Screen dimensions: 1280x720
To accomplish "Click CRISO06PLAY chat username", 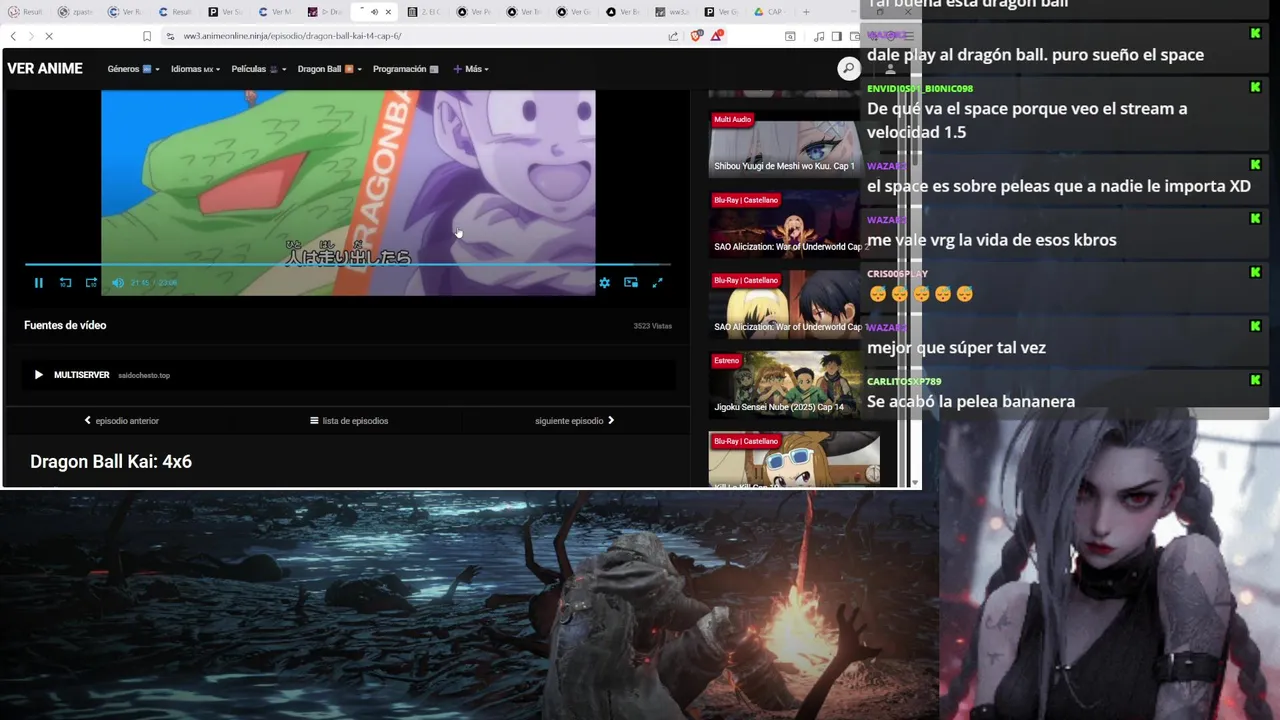I will 897,274.
